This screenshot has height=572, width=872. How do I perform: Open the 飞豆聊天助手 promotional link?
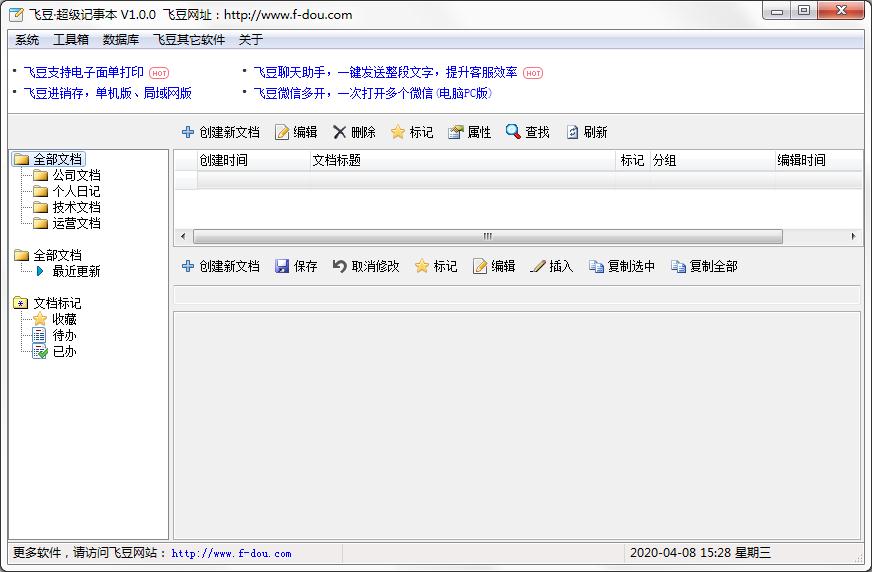[385, 72]
